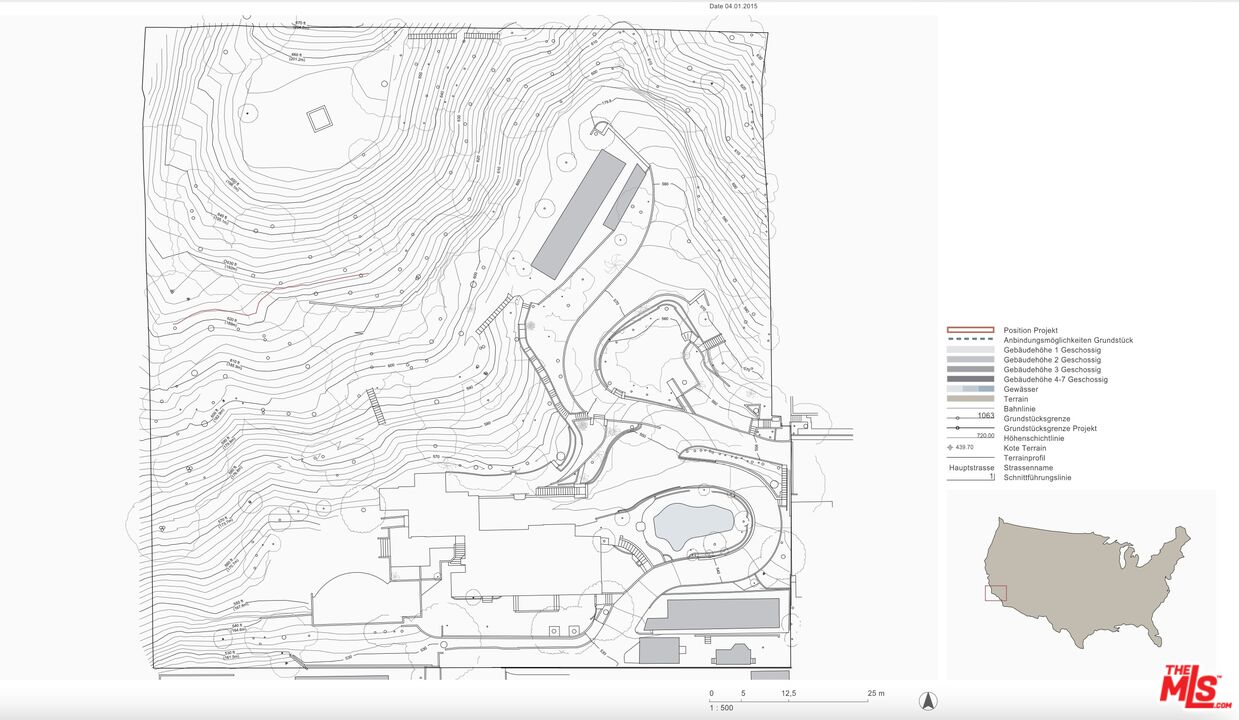Click the Position Projekt red outline symbol
The image size is (1239, 720).
coord(970,330)
